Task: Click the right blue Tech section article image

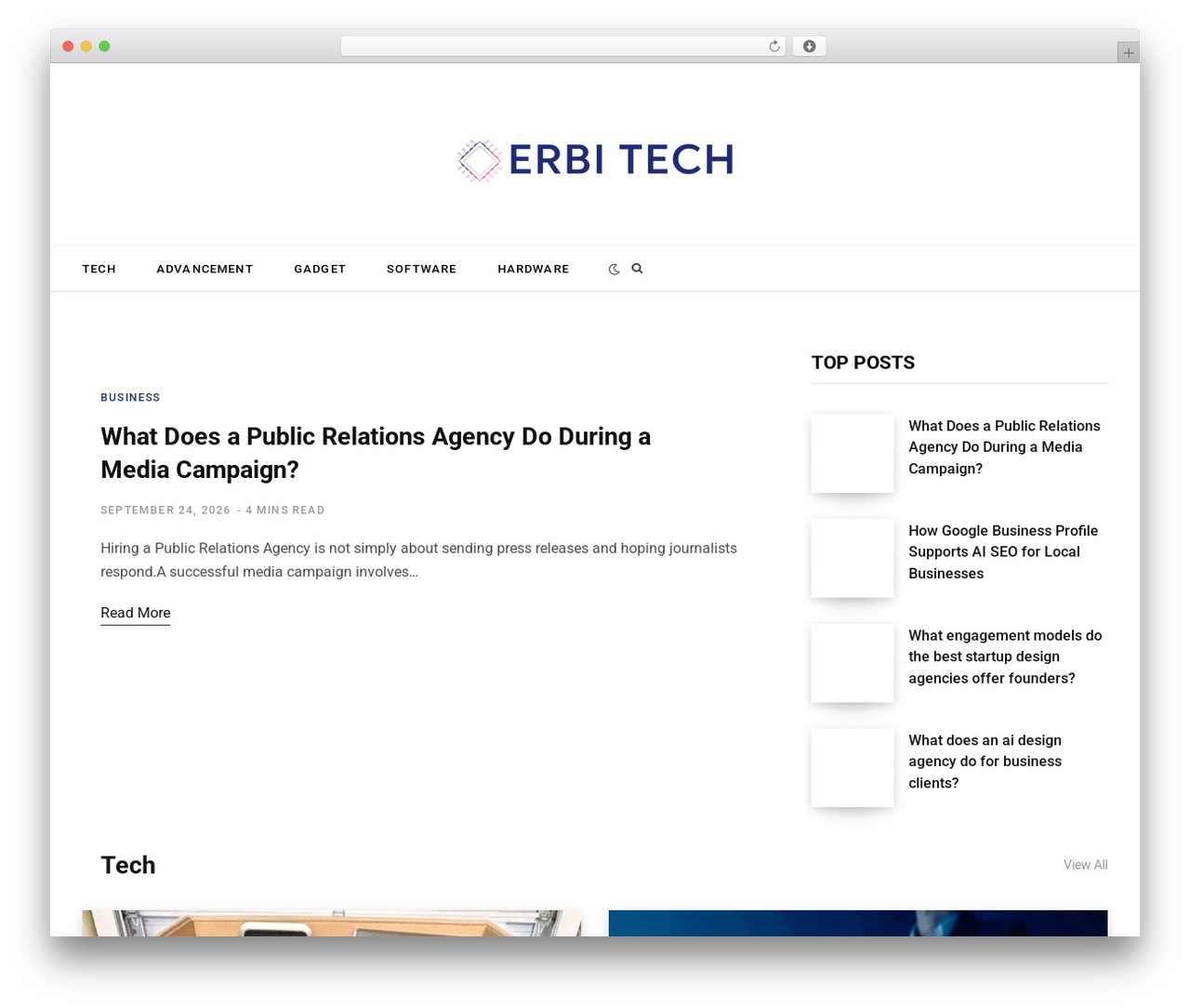Action: [x=858, y=923]
